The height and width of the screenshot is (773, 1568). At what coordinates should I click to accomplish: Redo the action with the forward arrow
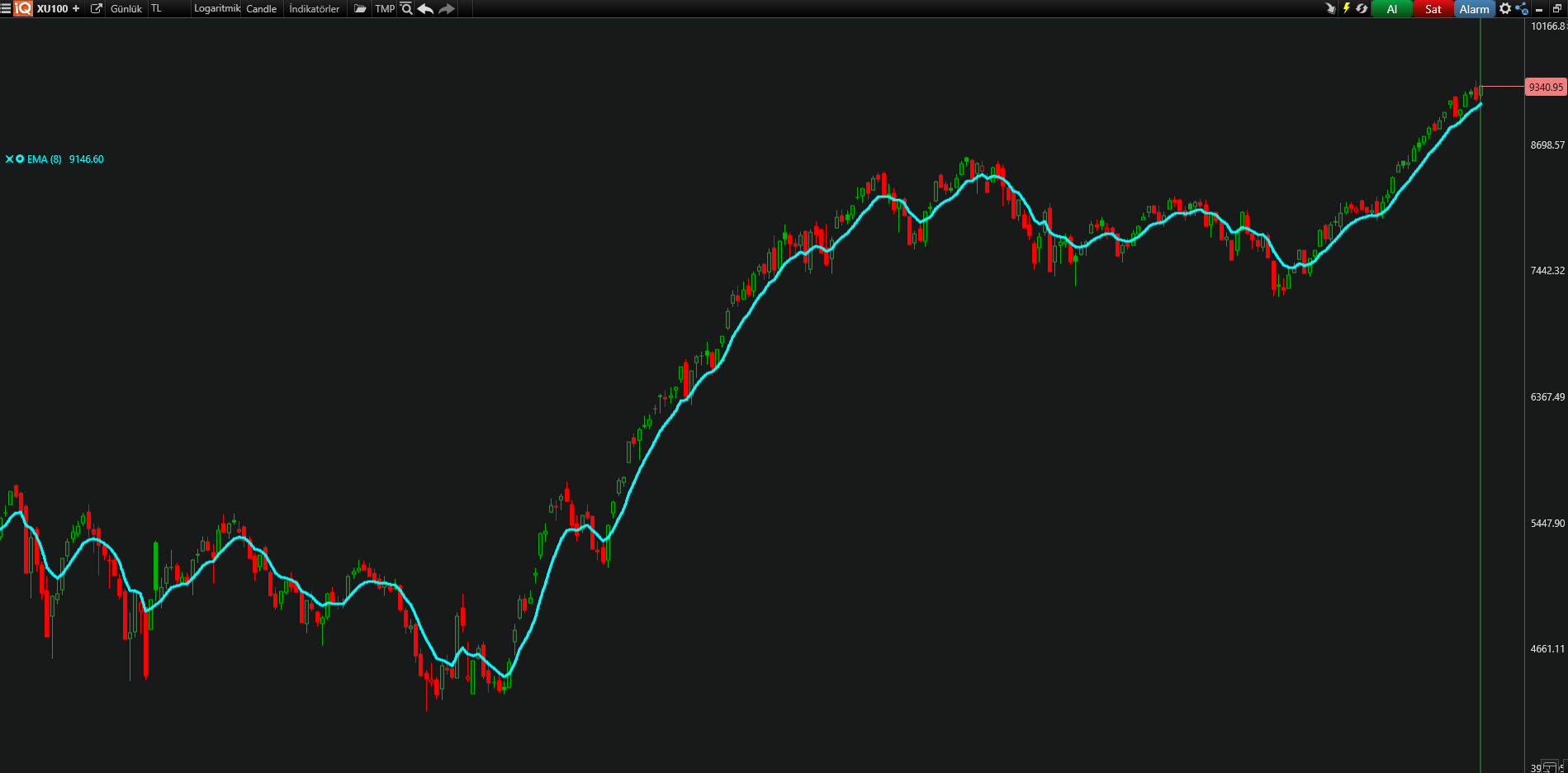447,8
